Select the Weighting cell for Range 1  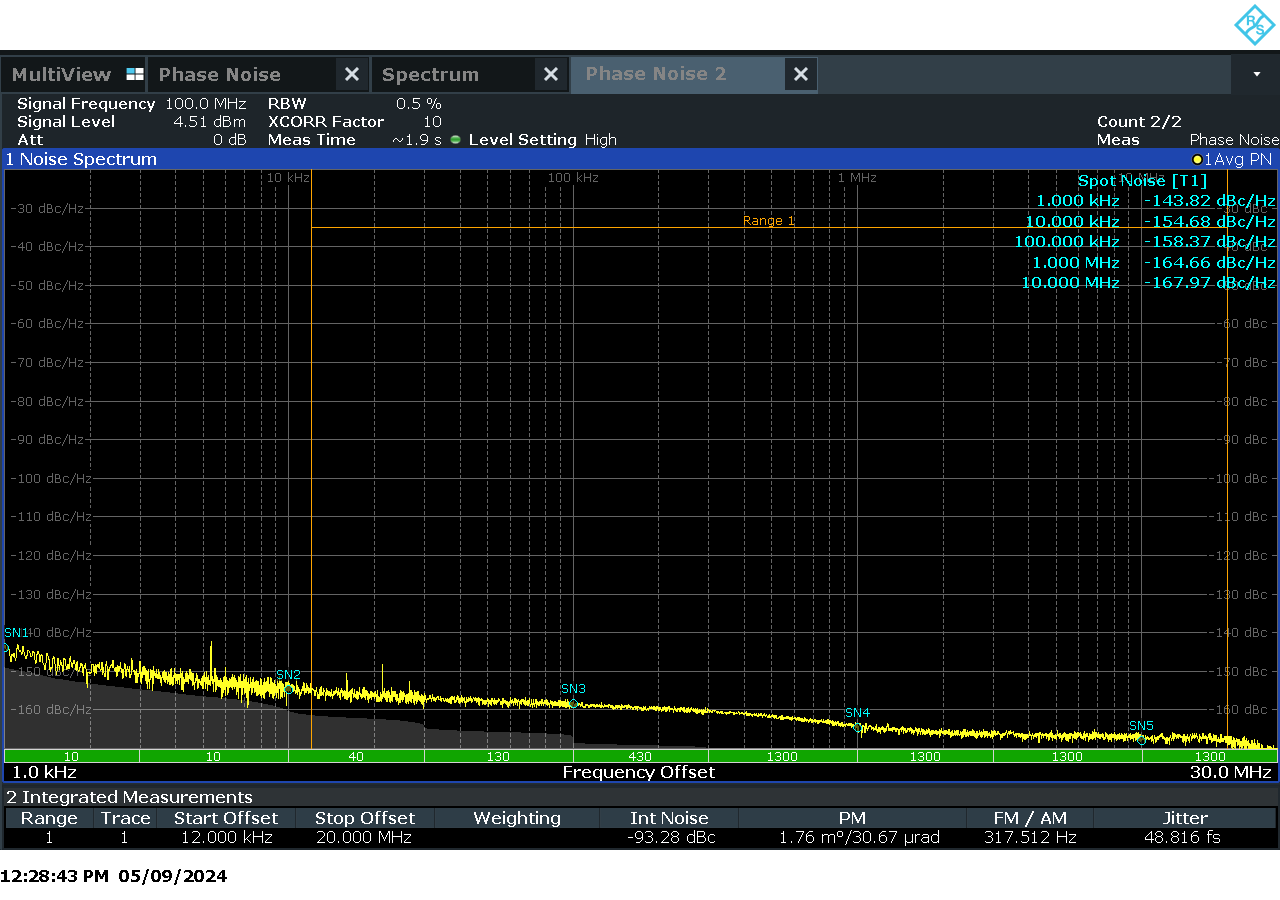pos(516,837)
